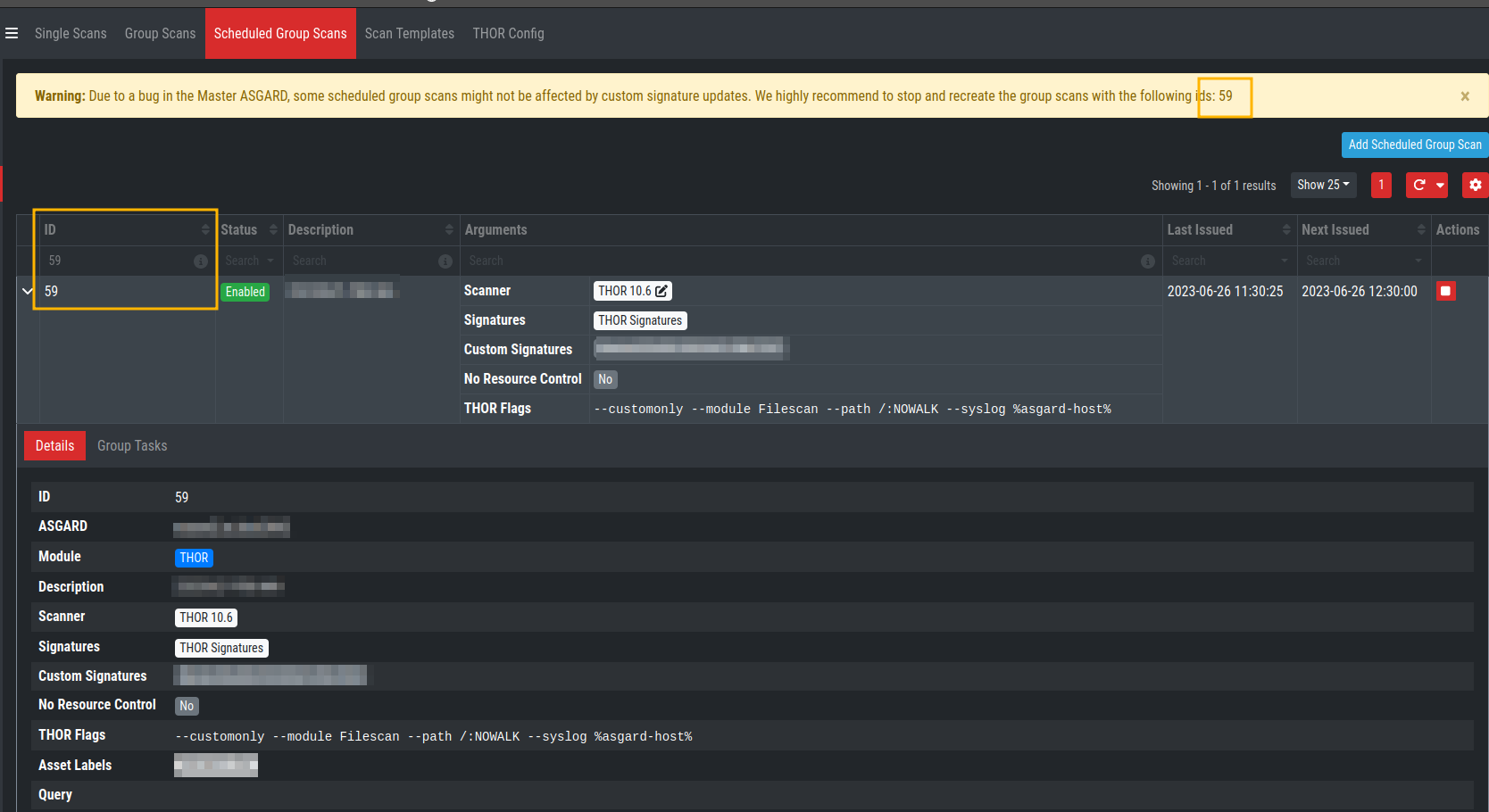Open the Status filter dropdown
1489x812 pixels.
pos(249,261)
